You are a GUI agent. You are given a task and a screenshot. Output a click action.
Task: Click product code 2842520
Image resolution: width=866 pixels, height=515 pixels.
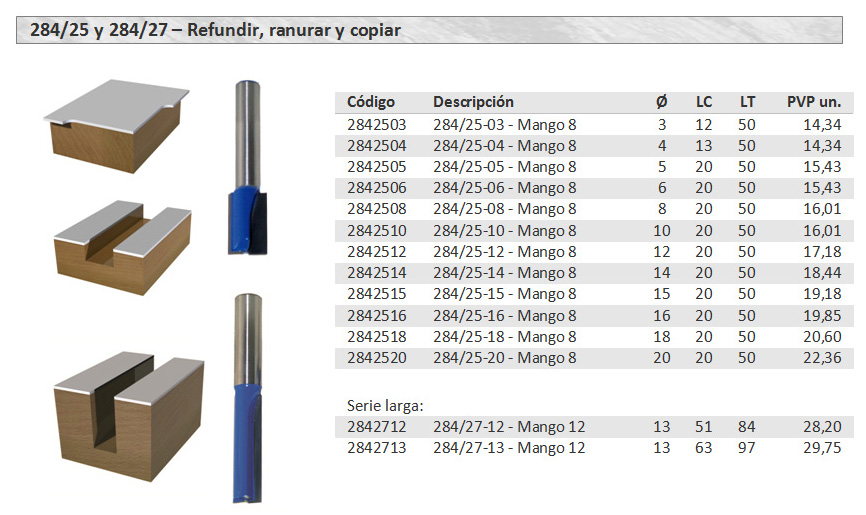(376, 358)
